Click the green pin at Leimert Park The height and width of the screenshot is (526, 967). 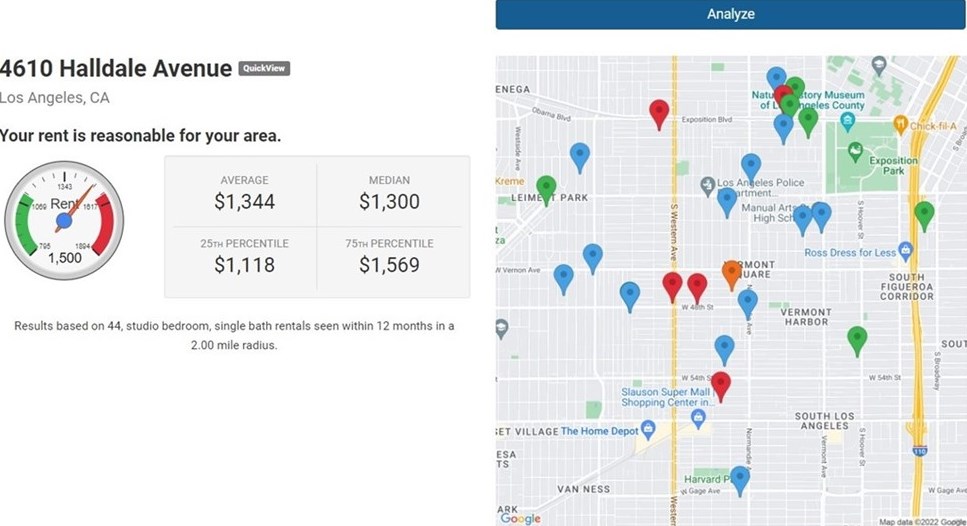546,187
